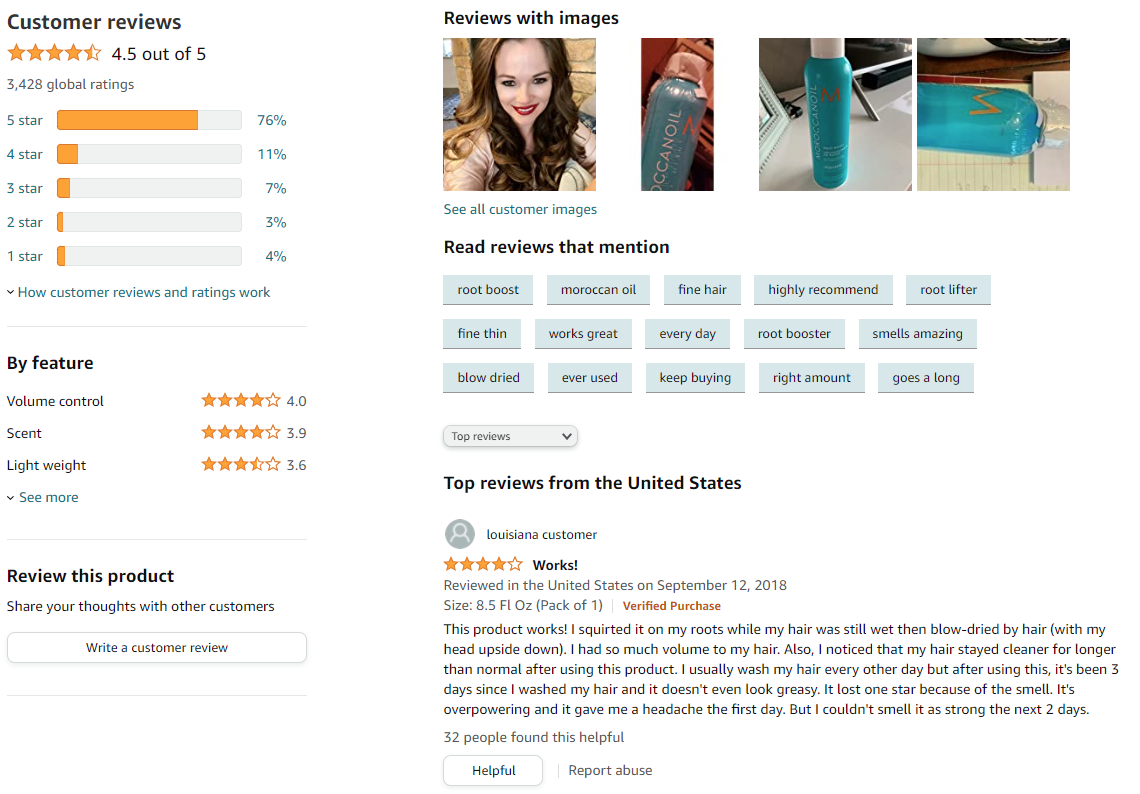The height and width of the screenshot is (794, 1140).
Task: Mark the review as Helpful
Action: click(x=493, y=770)
